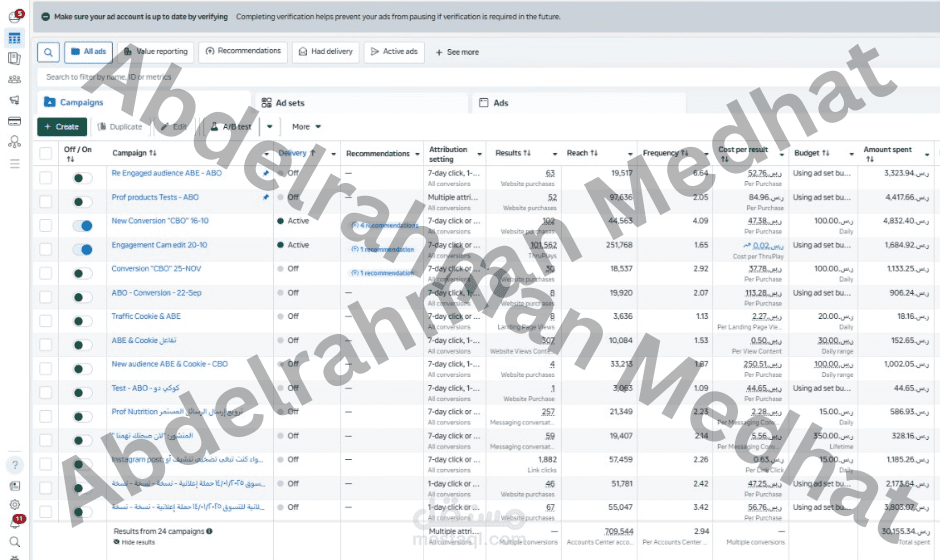Open the dropdown arrow next to A/B test
Viewport: 940px width, 560px height.
(x=270, y=127)
